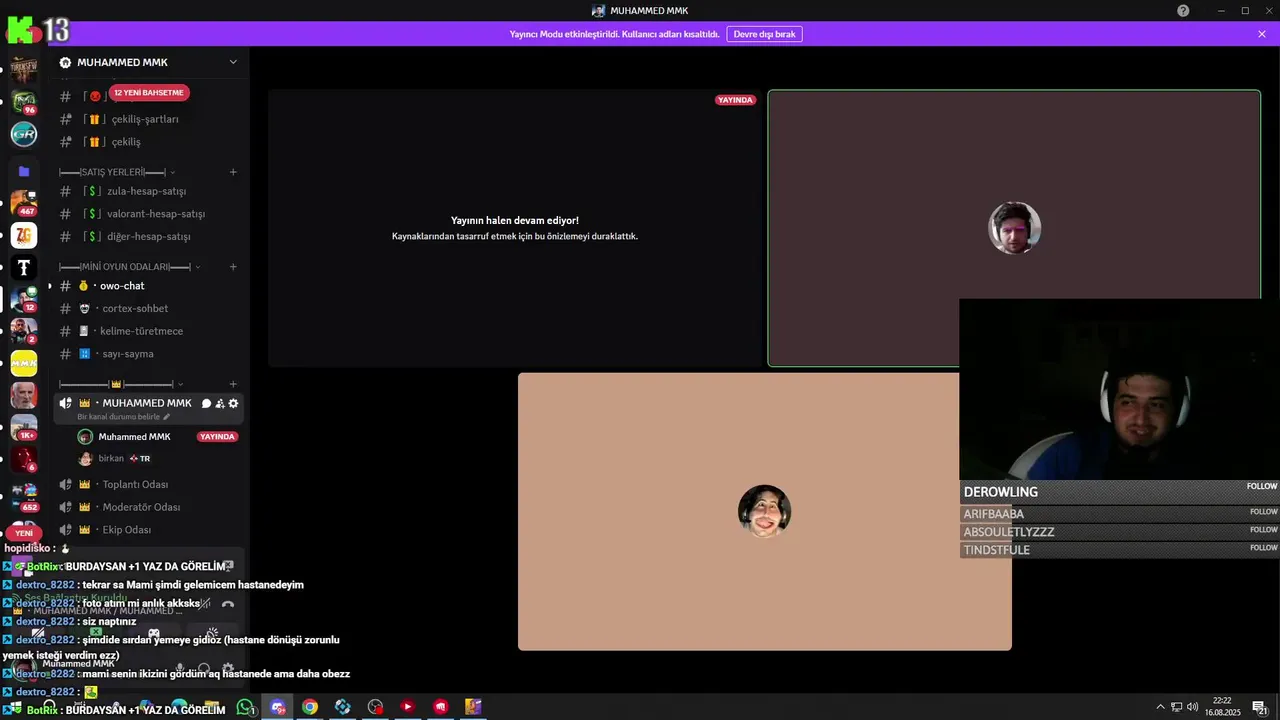1280x720 pixels.
Task: Open the server with the 1K+ badge
Action: click(24, 427)
